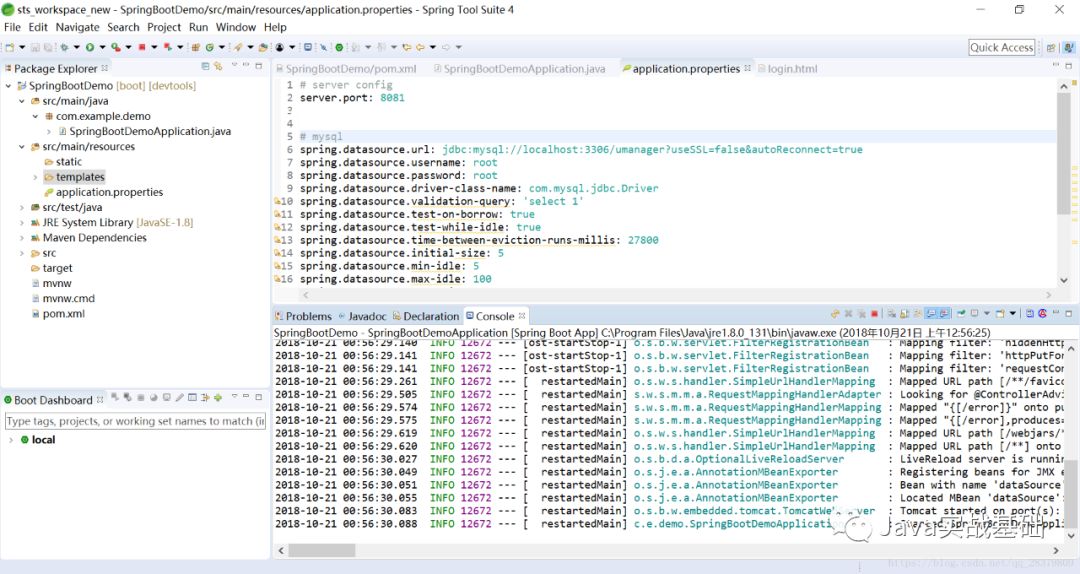1080x574 pixels.
Task: Click the red Terminate icon in Console toolbar
Action: tap(874, 315)
